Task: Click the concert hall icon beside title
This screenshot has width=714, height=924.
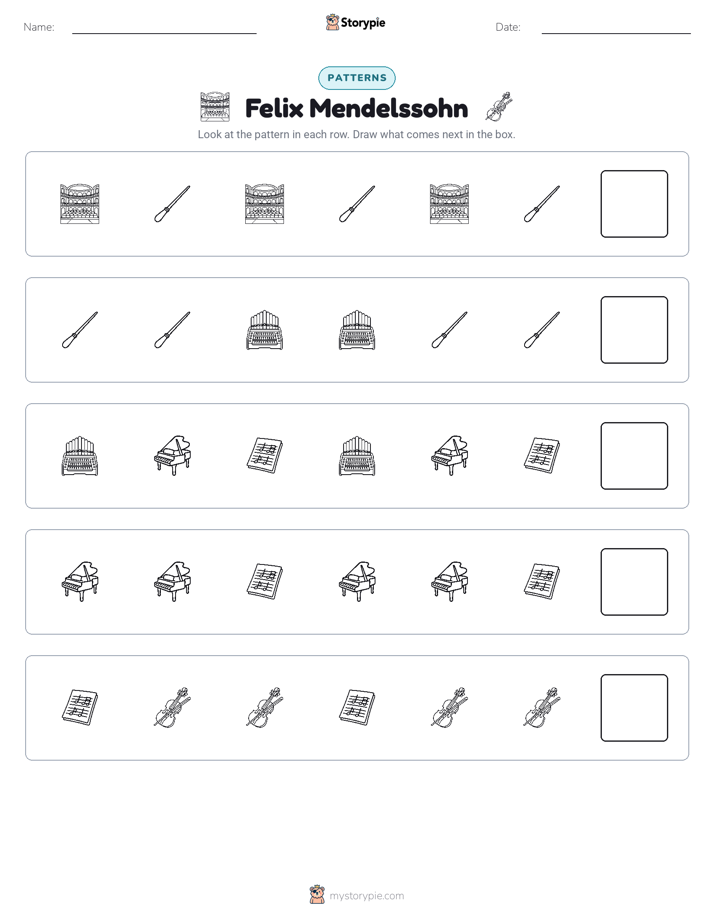Action: [x=215, y=107]
